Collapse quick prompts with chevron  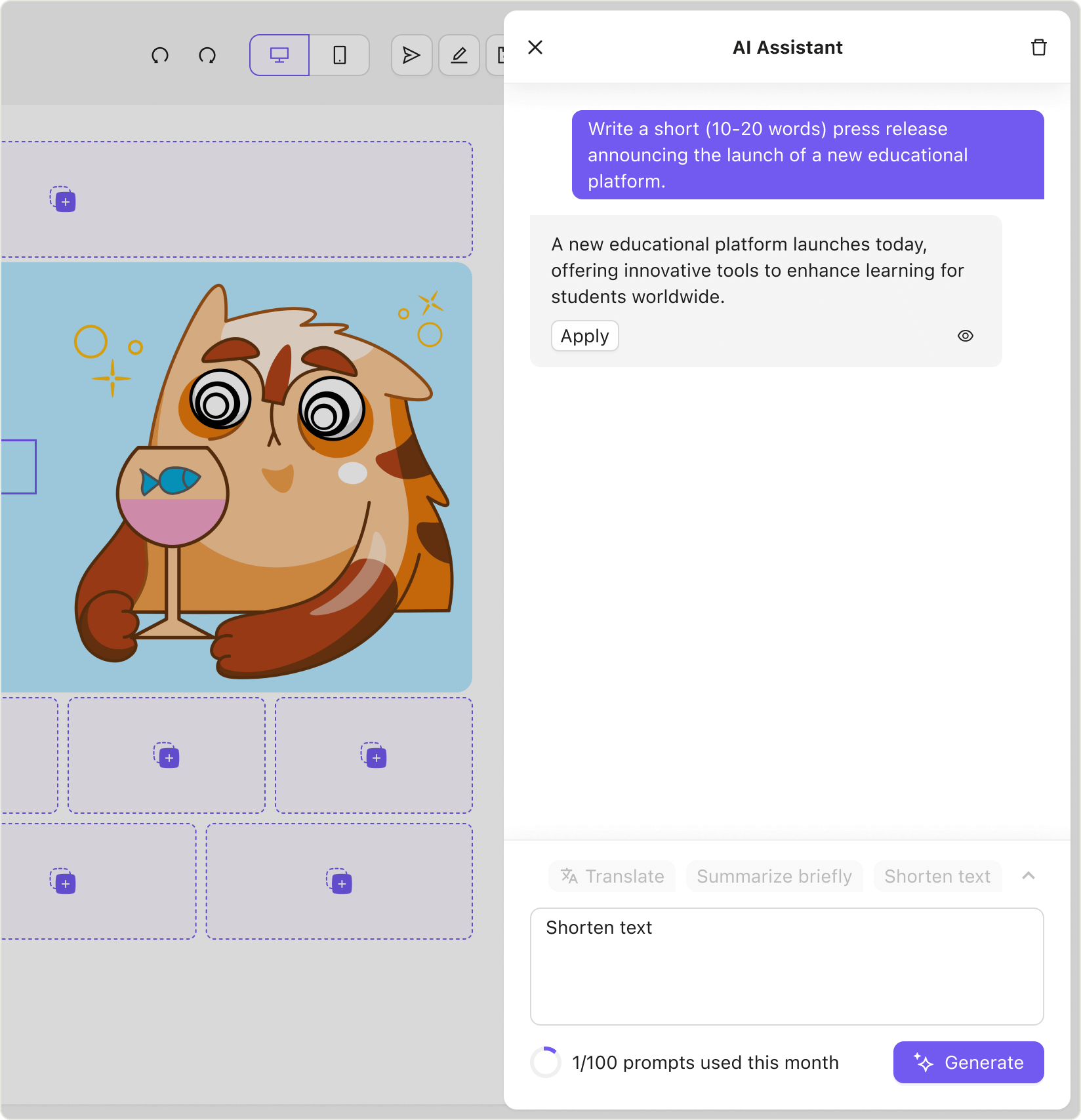click(1029, 876)
